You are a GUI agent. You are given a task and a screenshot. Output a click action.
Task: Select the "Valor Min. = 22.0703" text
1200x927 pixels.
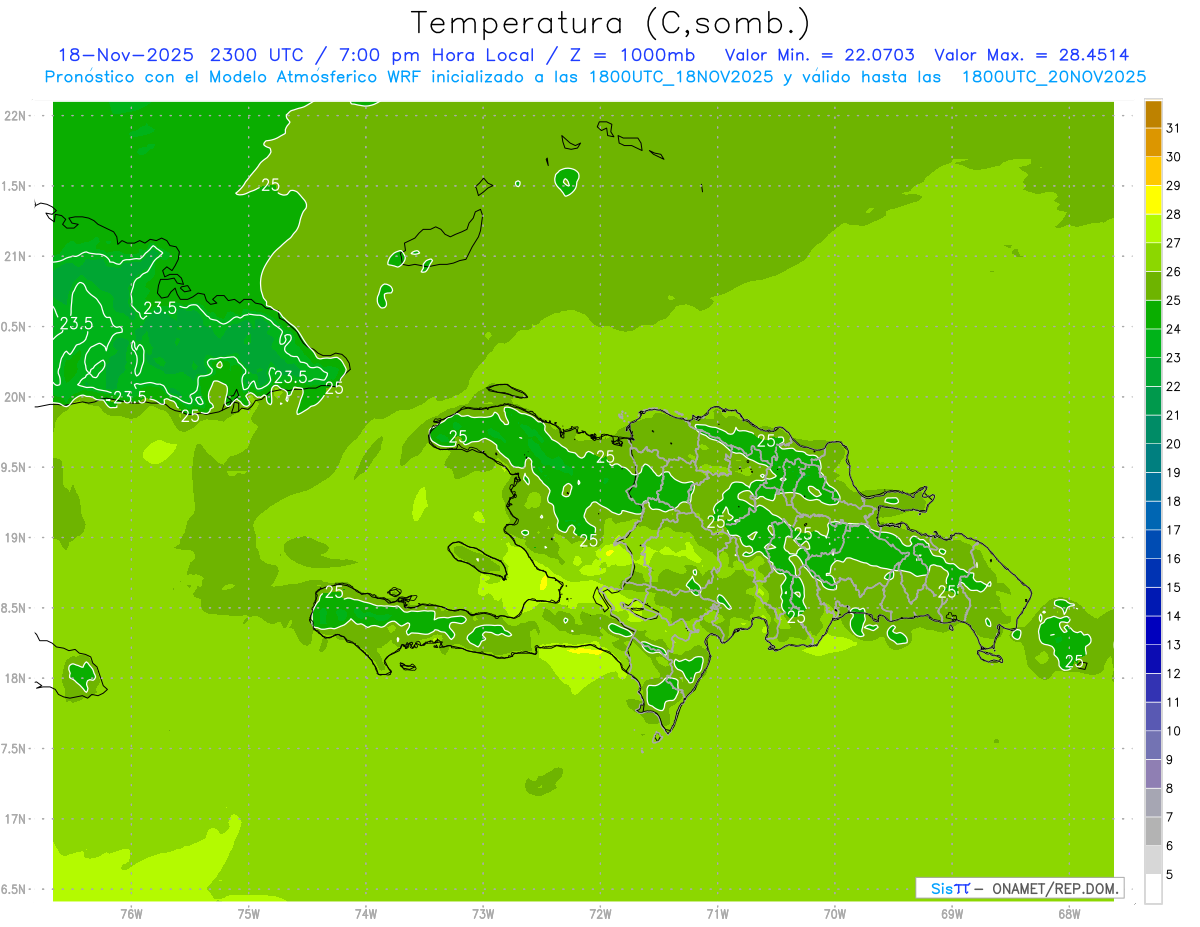click(x=819, y=55)
